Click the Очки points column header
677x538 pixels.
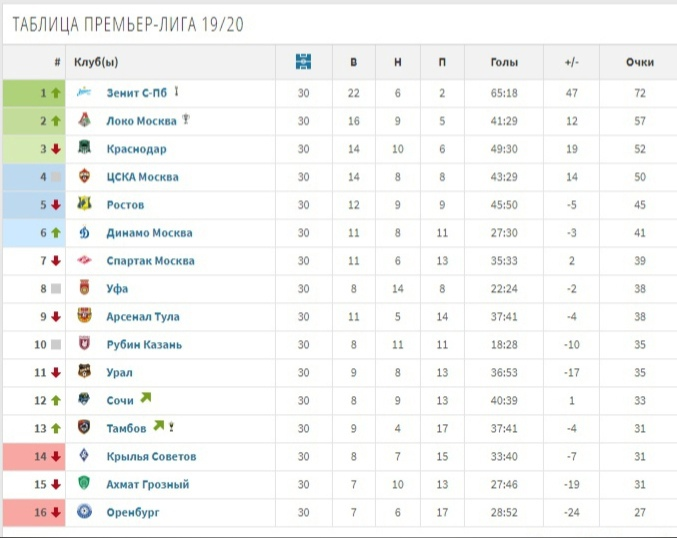tap(640, 62)
